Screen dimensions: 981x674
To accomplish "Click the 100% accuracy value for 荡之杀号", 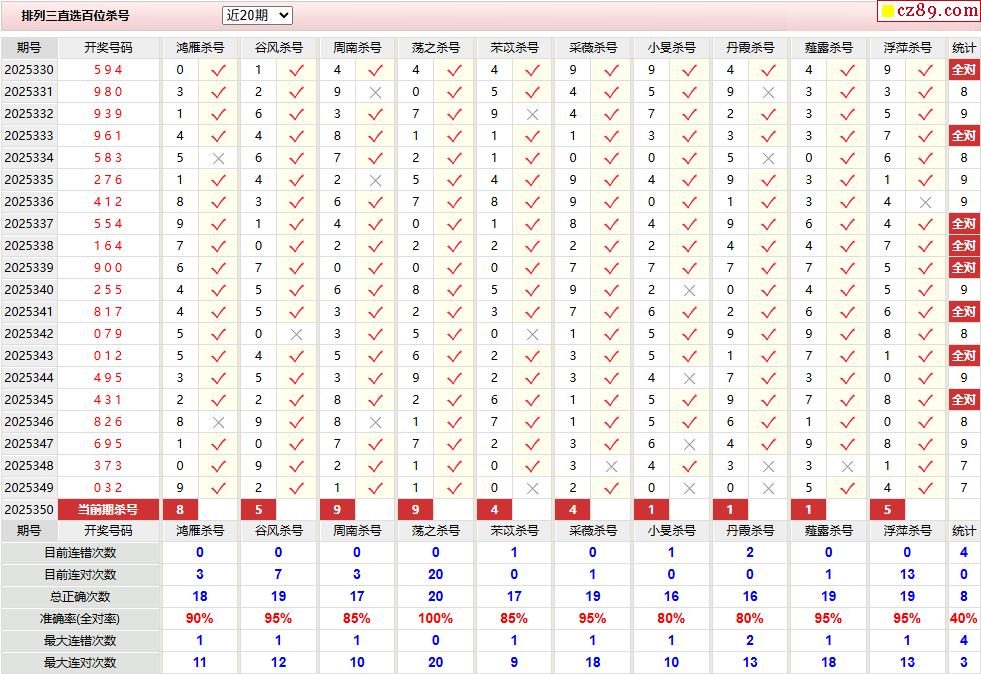I will pos(435,619).
